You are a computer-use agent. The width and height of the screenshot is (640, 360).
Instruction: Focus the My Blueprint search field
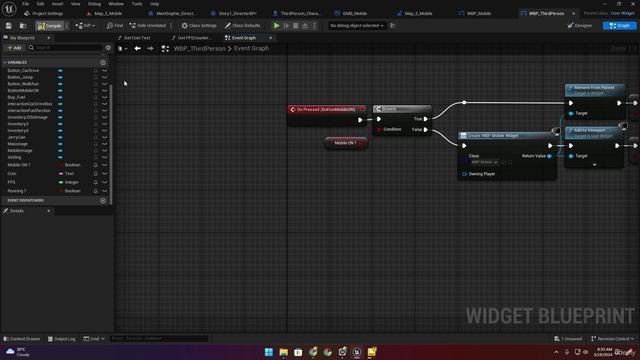pos(65,48)
